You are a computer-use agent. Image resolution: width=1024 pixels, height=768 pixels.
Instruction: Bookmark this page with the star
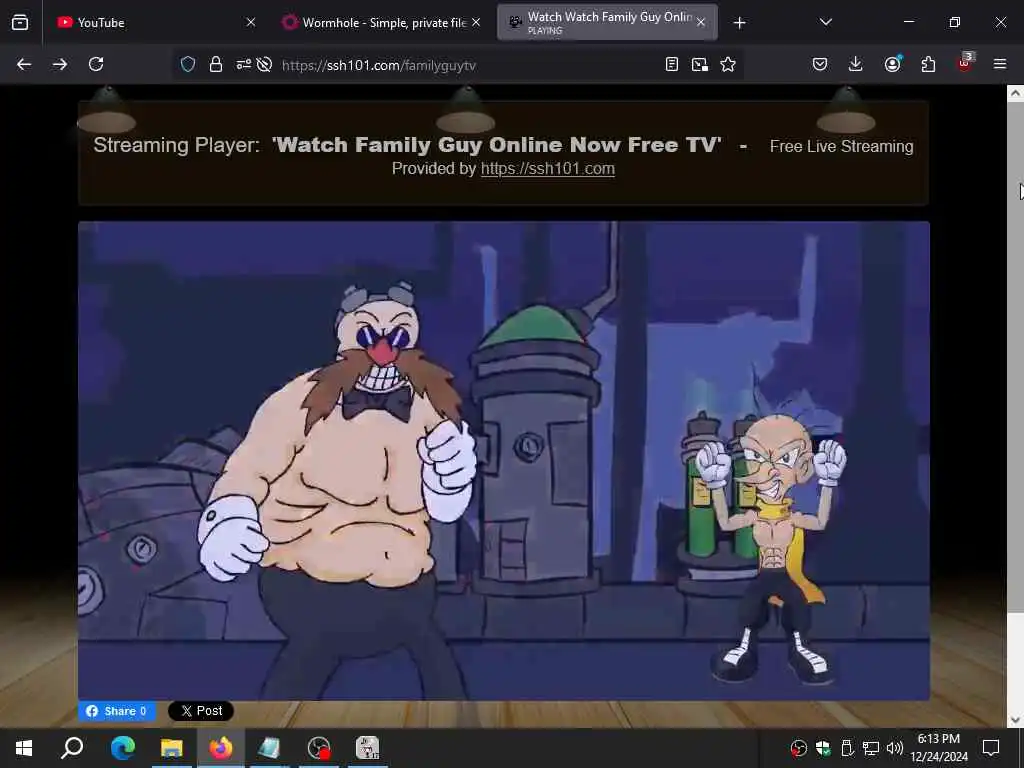click(728, 64)
